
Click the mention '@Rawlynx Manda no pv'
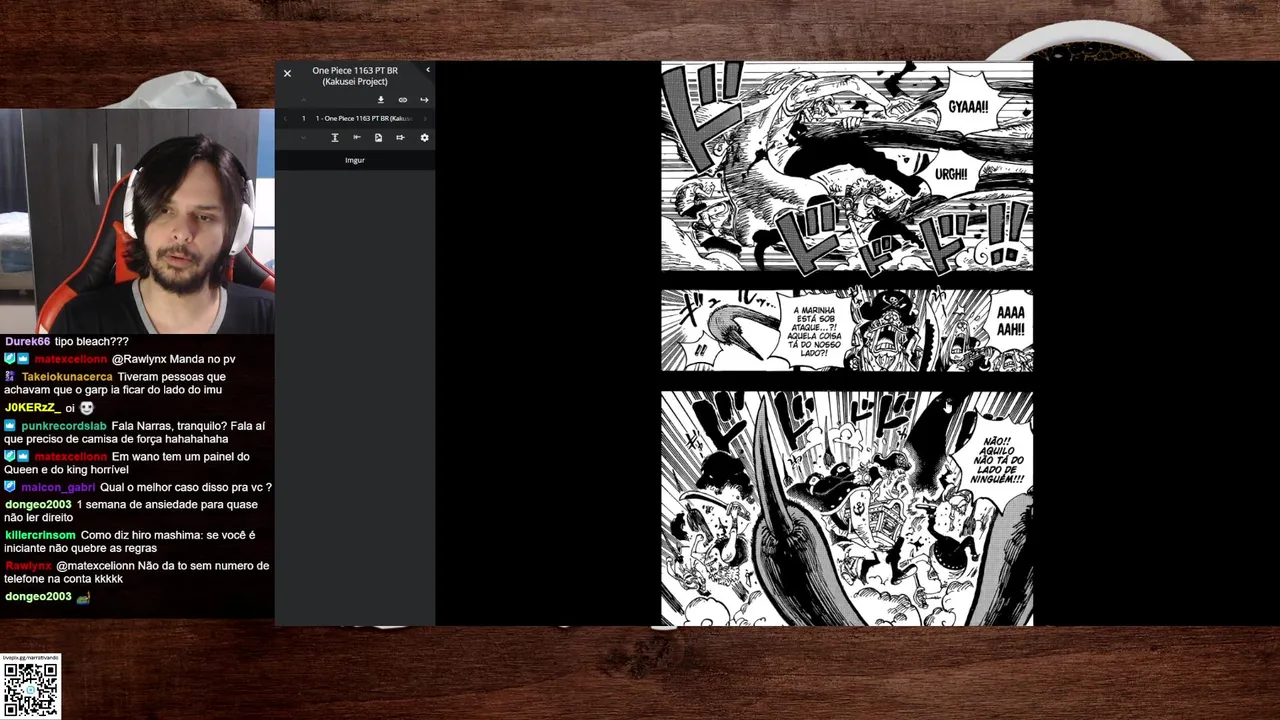(174, 359)
